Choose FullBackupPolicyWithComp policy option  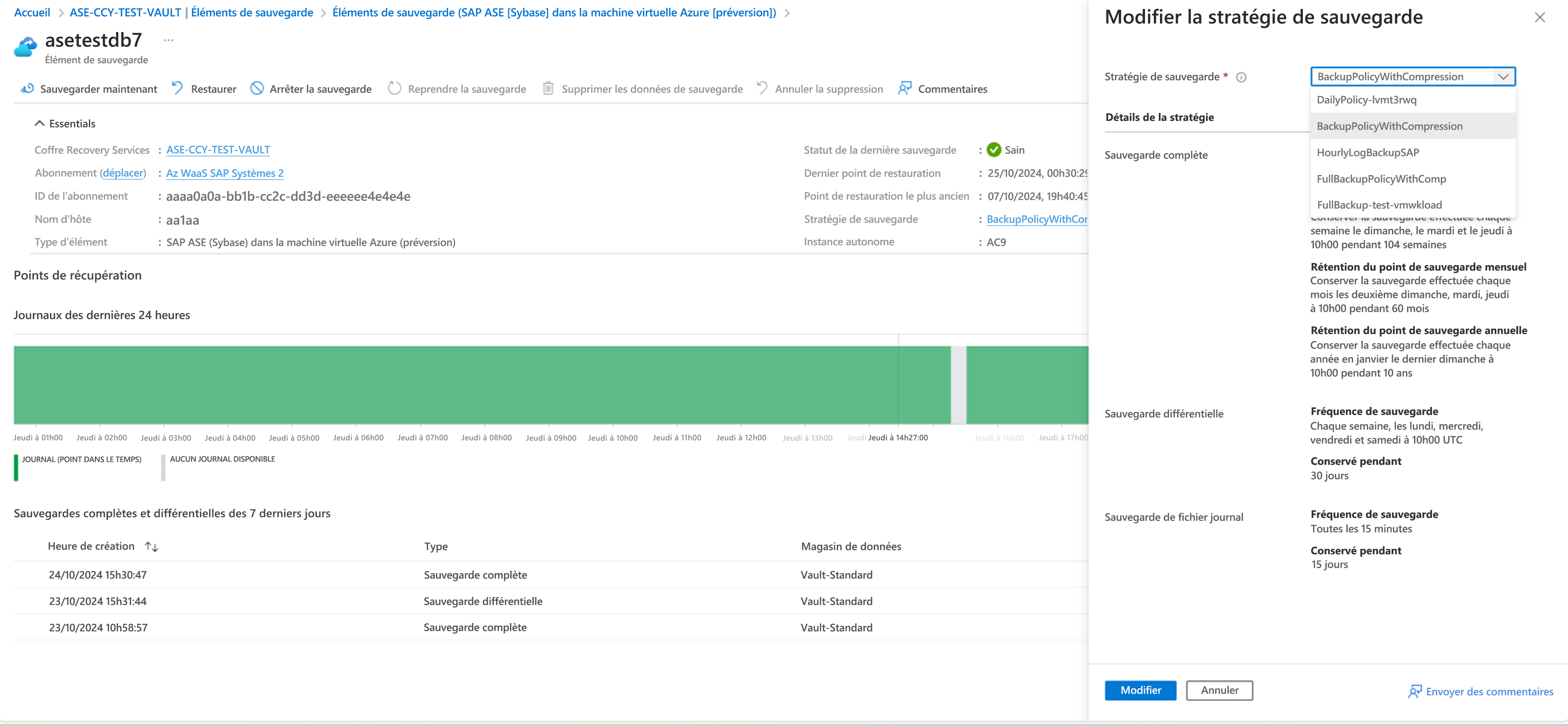pyautogui.click(x=1381, y=179)
